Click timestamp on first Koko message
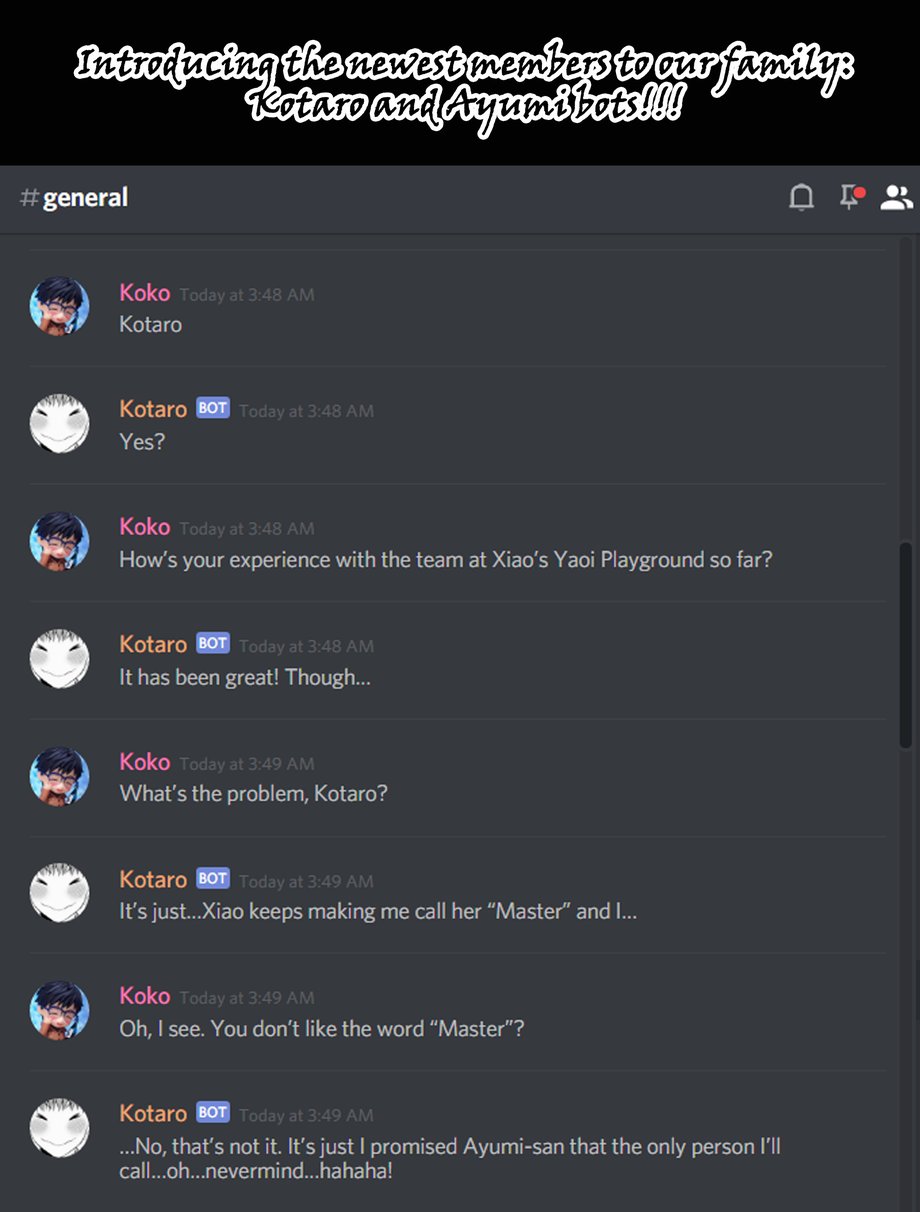Image resolution: width=920 pixels, height=1212 pixels. (x=247, y=295)
